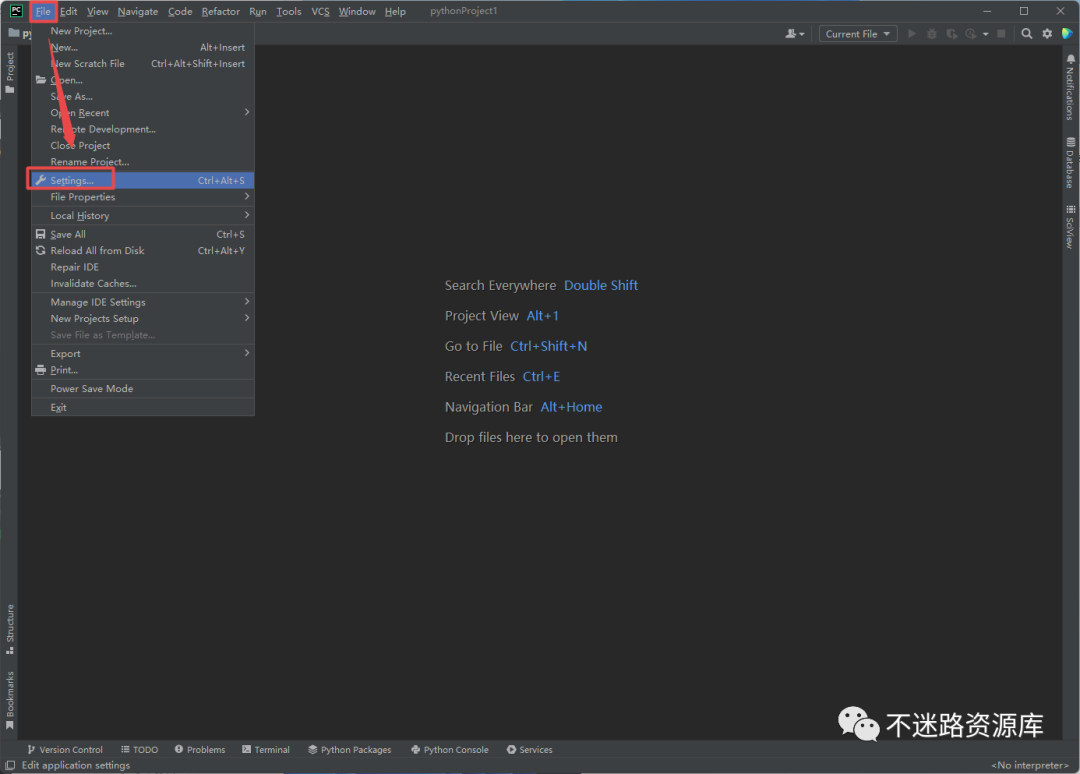The image size is (1080, 774).
Task: Select Remote Development... menu entry
Action: tap(143, 129)
